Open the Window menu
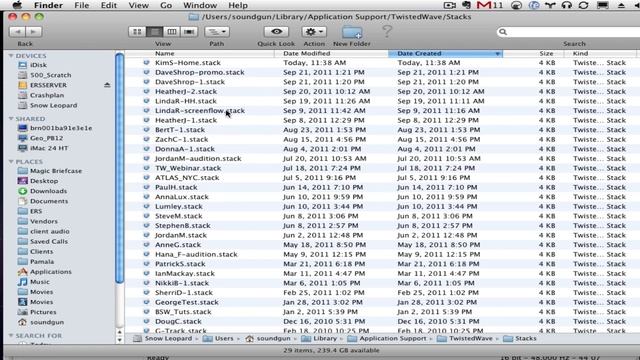 click(200, 5)
